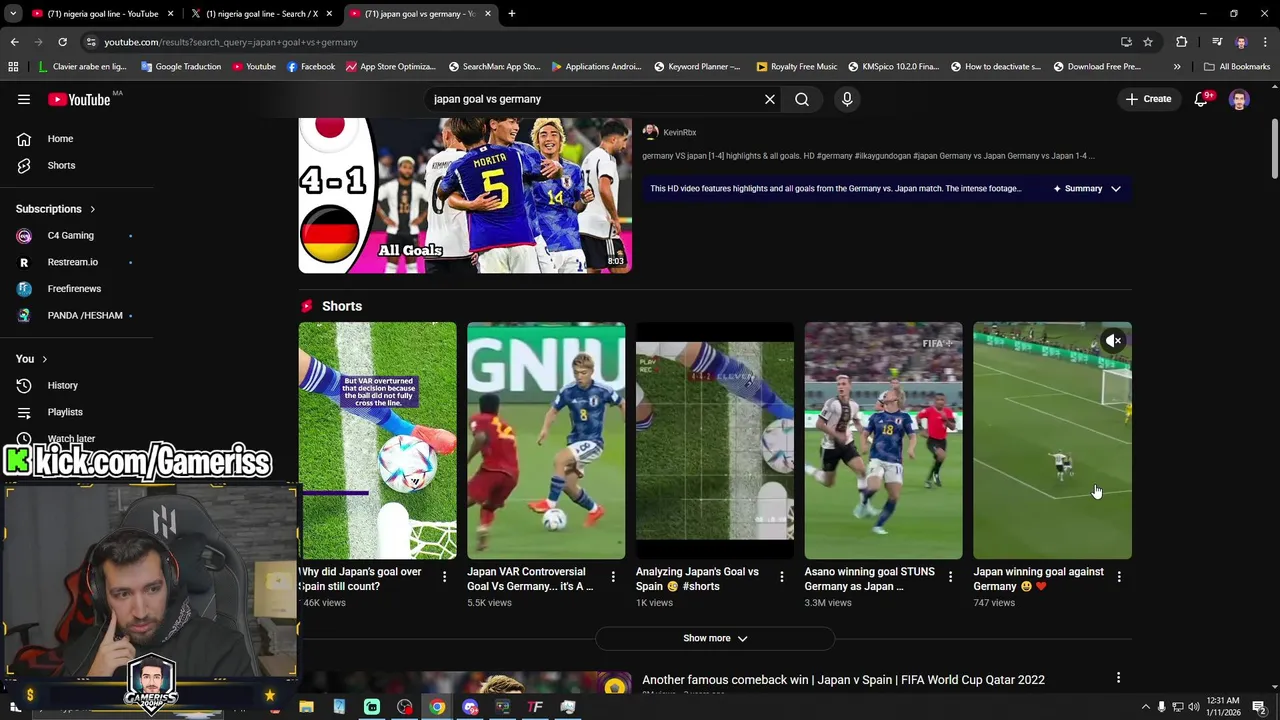
Task: Open Asano winning goal short thumbnail
Action: point(883,440)
